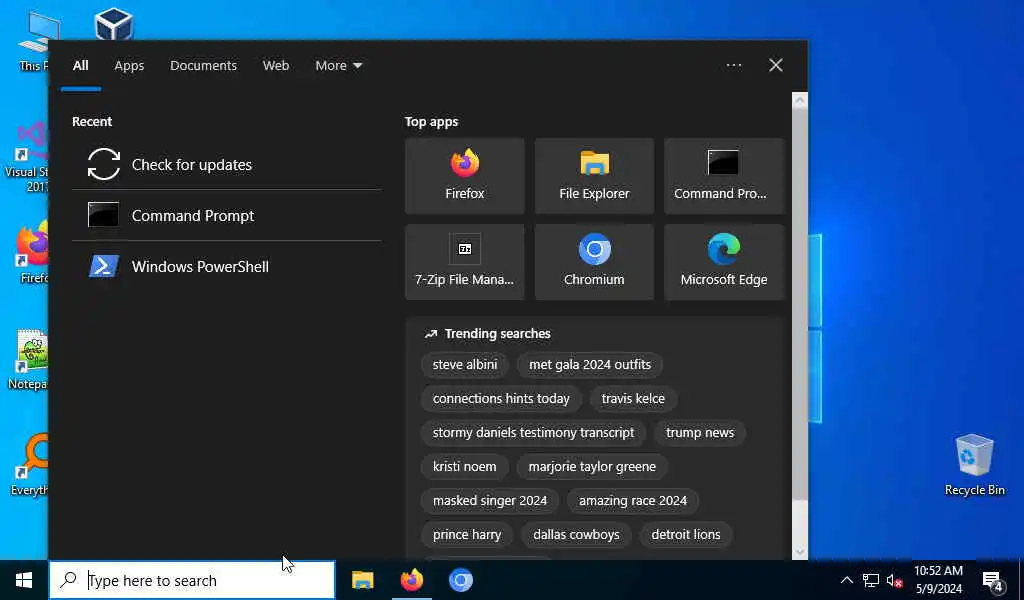This screenshot has height=600, width=1024.
Task: Open 7-Zip File Manager tile
Action: [464, 262]
